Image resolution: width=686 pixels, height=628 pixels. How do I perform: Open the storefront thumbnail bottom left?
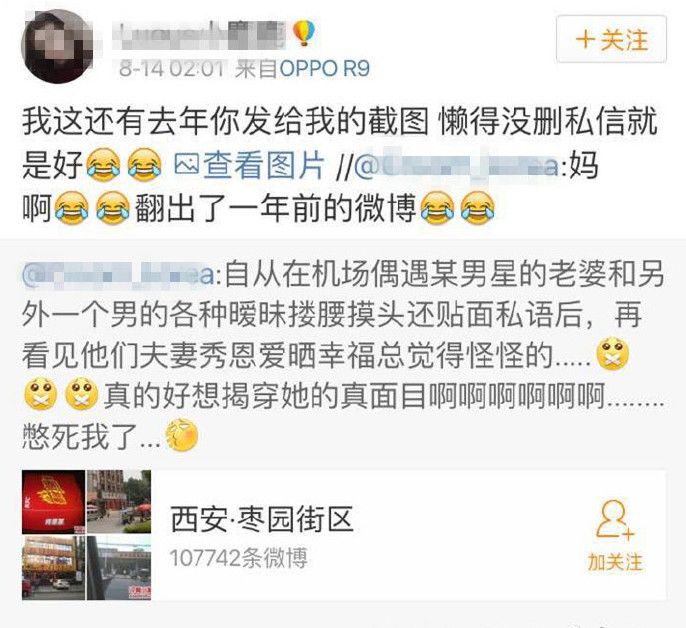pyautogui.click(x=53, y=568)
